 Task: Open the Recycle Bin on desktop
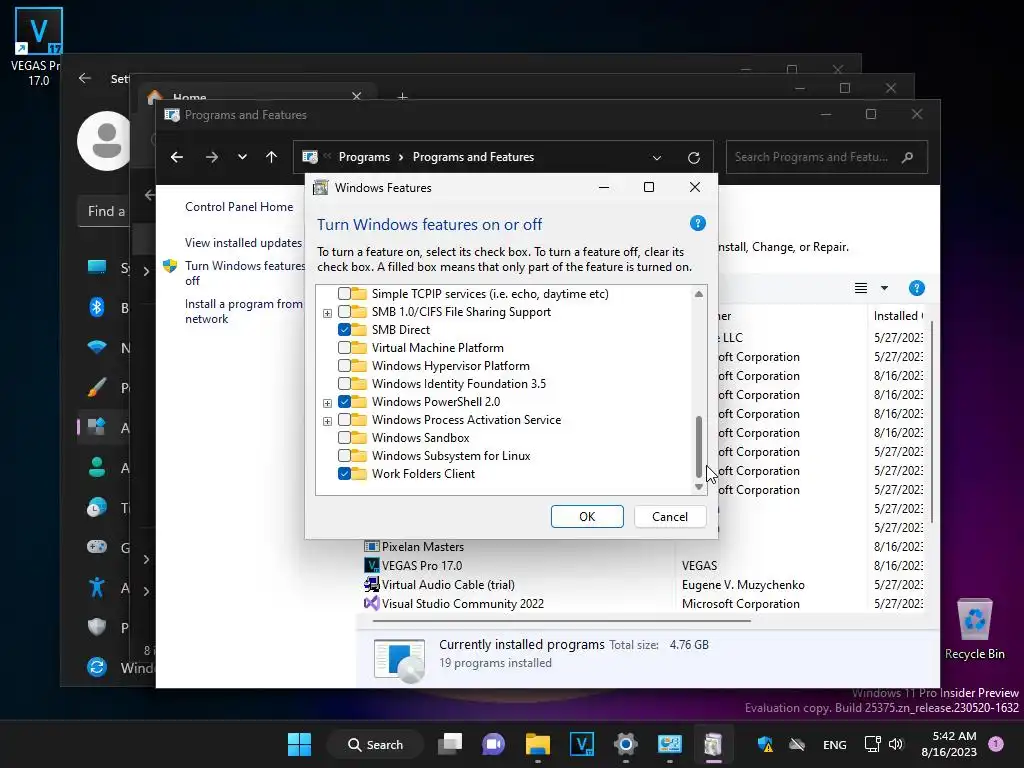(x=974, y=629)
